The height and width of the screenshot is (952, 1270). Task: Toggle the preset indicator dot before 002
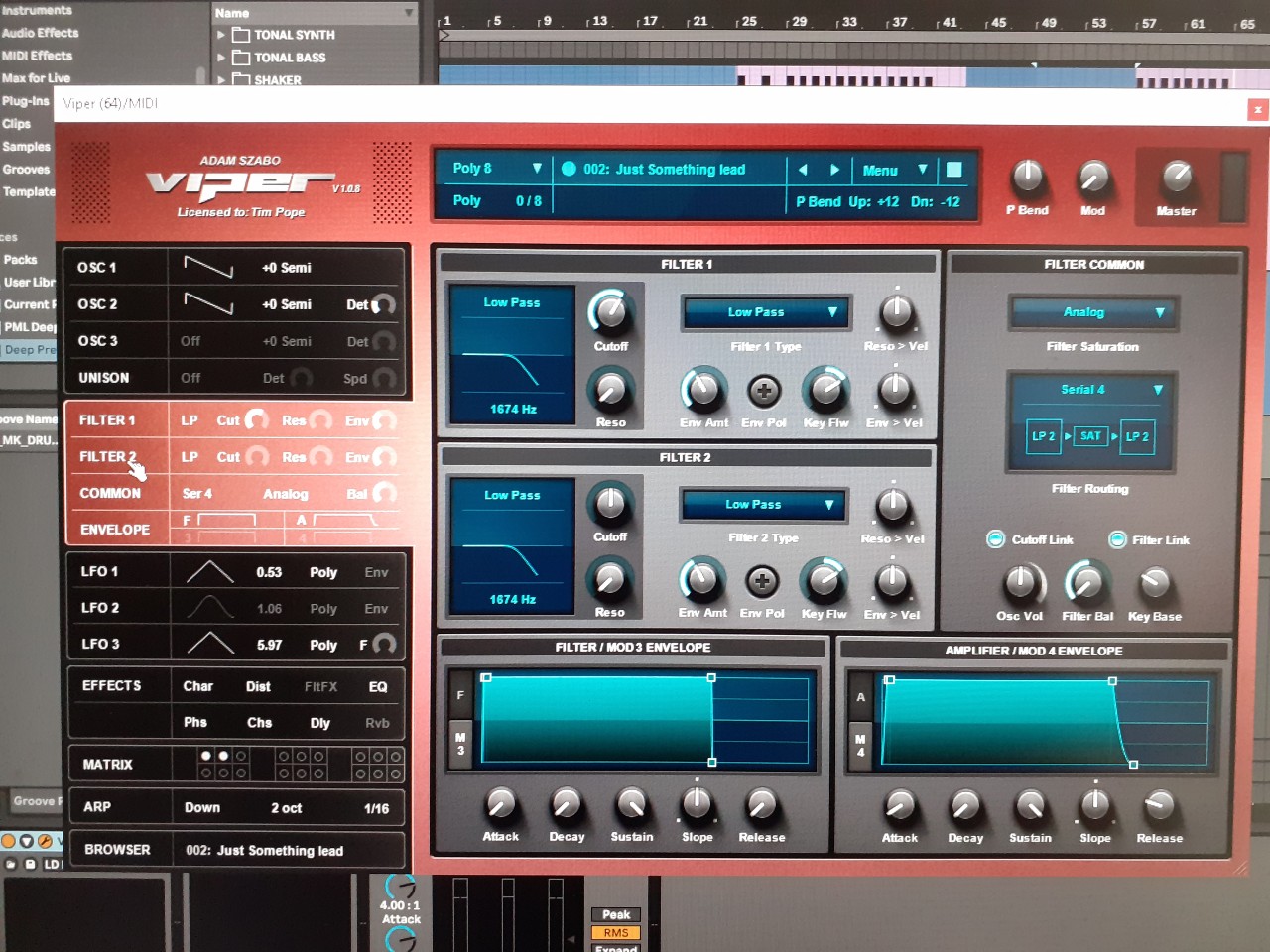click(x=569, y=169)
